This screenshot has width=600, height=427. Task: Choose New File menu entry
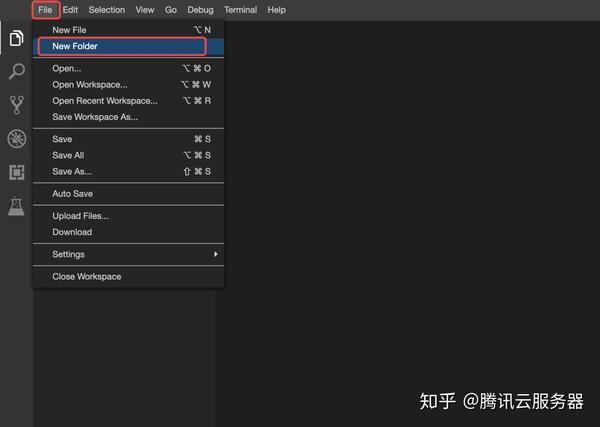click(x=129, y=30)
